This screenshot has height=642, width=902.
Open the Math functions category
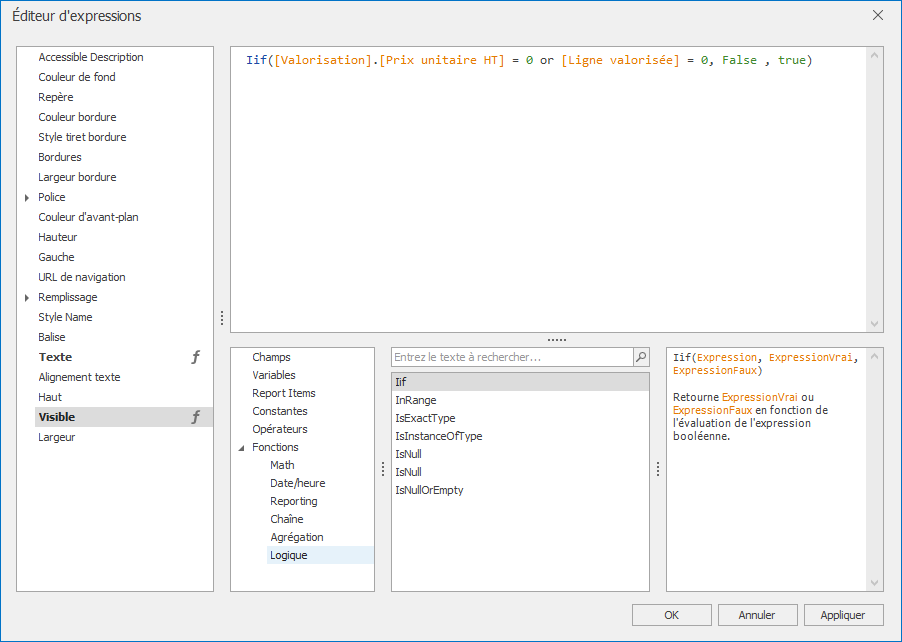tap(282, 465)
